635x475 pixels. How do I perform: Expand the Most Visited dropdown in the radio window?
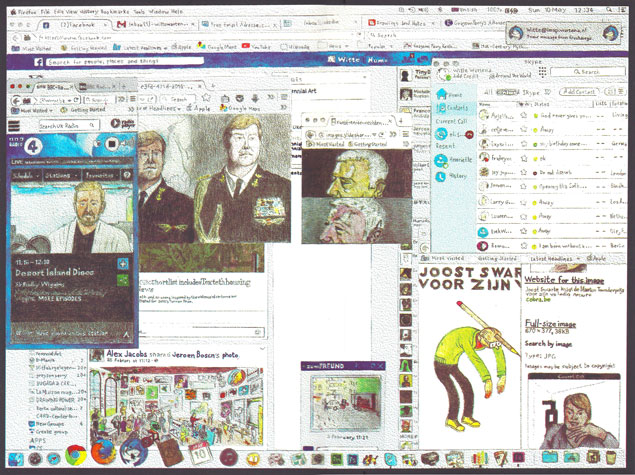point(51,110)
